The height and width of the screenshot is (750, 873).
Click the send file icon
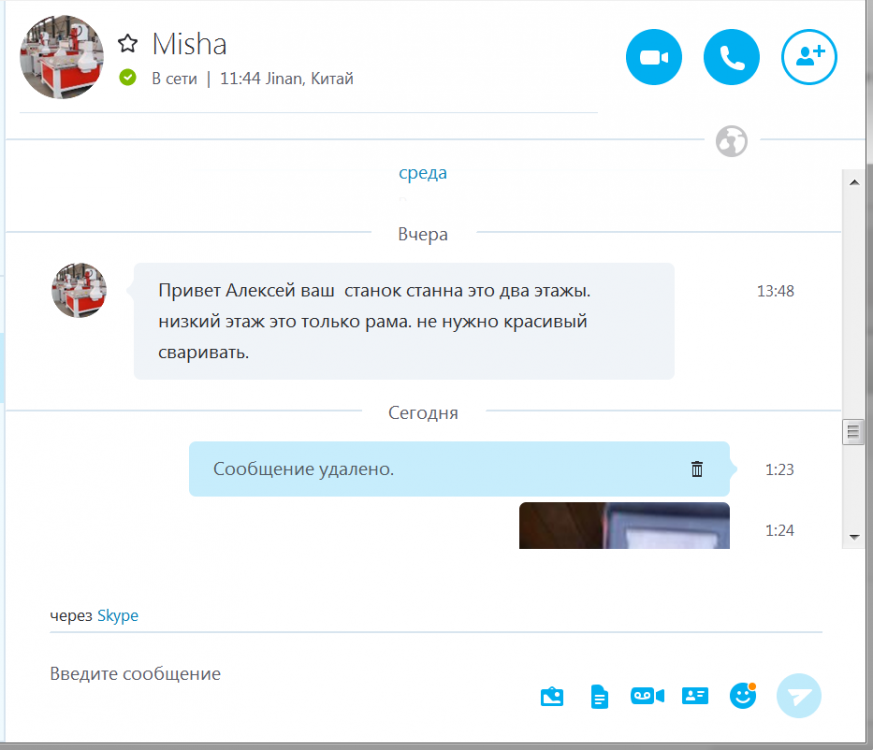point(599,697)
